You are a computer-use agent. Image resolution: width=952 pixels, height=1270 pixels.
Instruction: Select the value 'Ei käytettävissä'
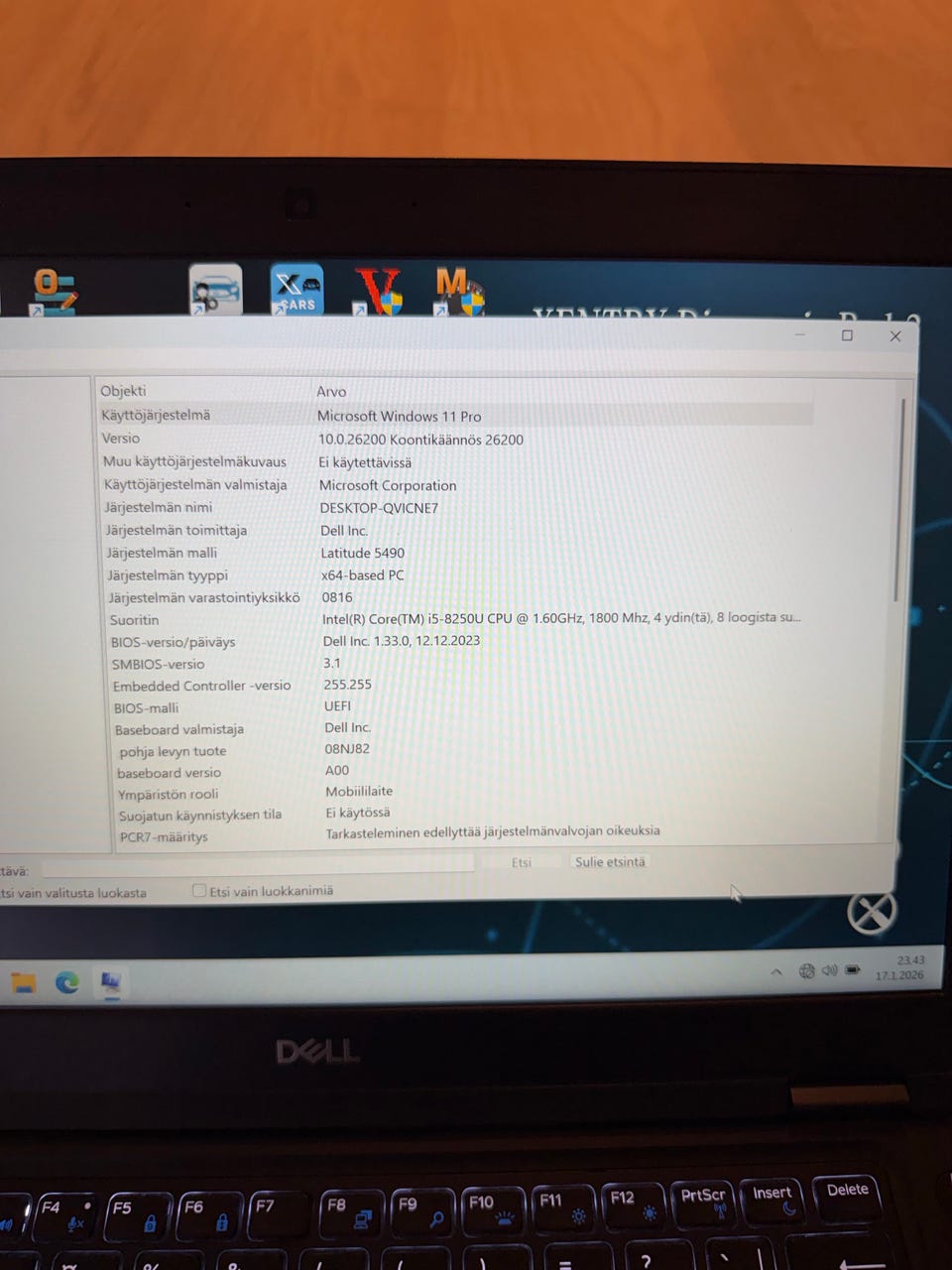tap(365, 462)
